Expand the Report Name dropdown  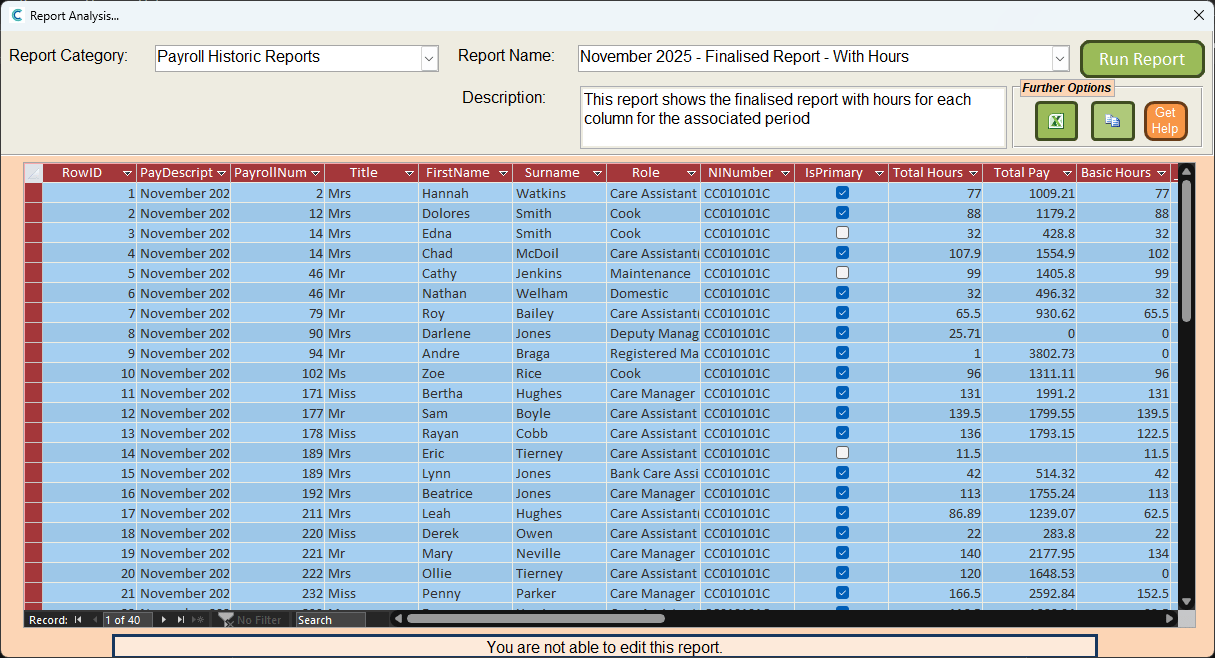[1060, 58]
